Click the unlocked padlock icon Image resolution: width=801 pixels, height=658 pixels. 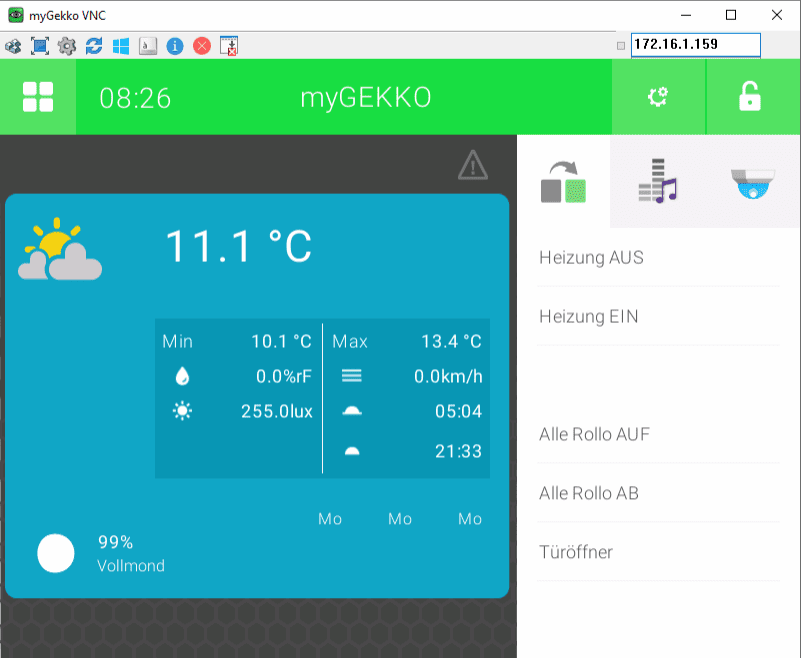pyautogui.click(x=749, y=97)
